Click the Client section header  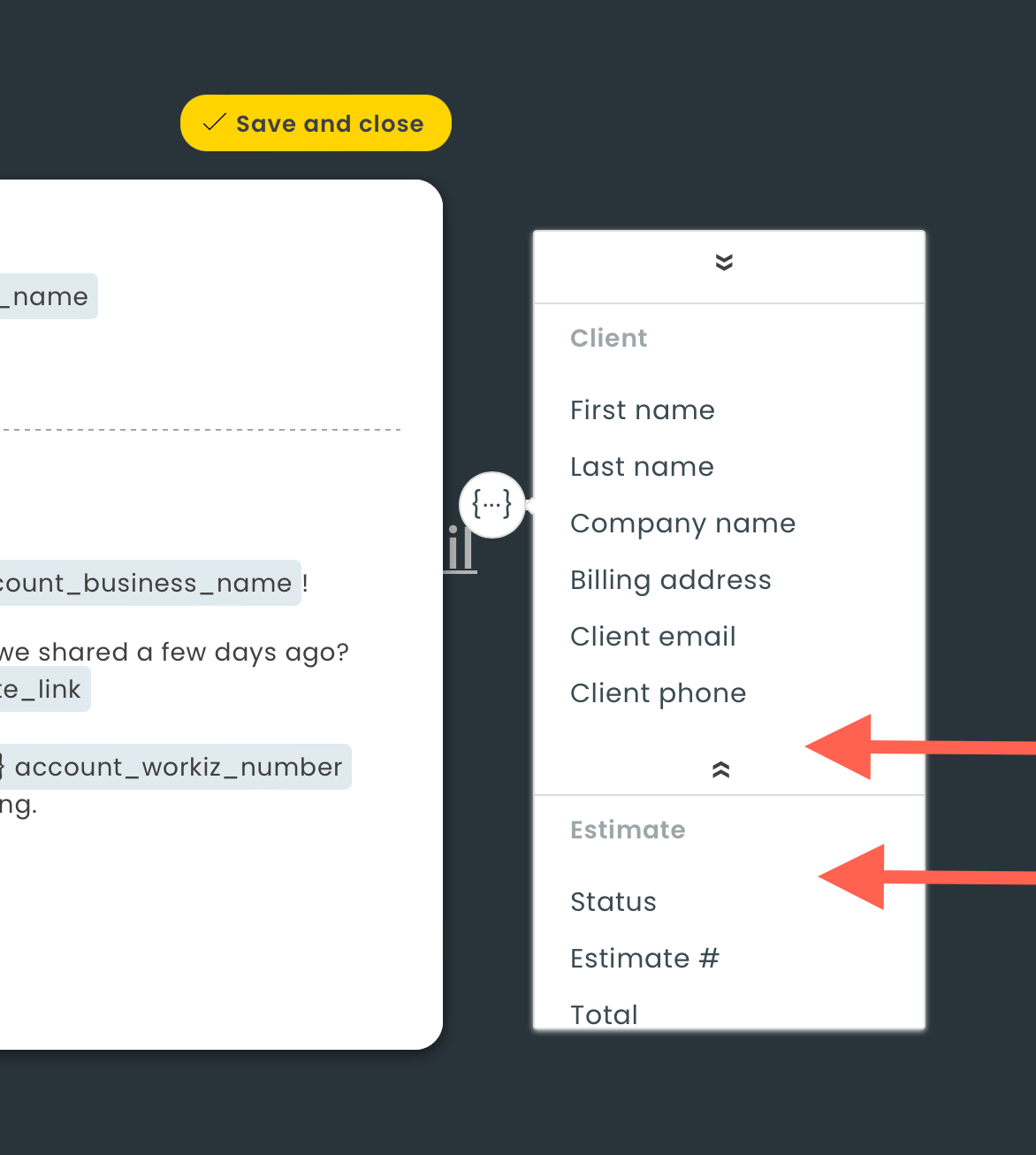(608, 338)
